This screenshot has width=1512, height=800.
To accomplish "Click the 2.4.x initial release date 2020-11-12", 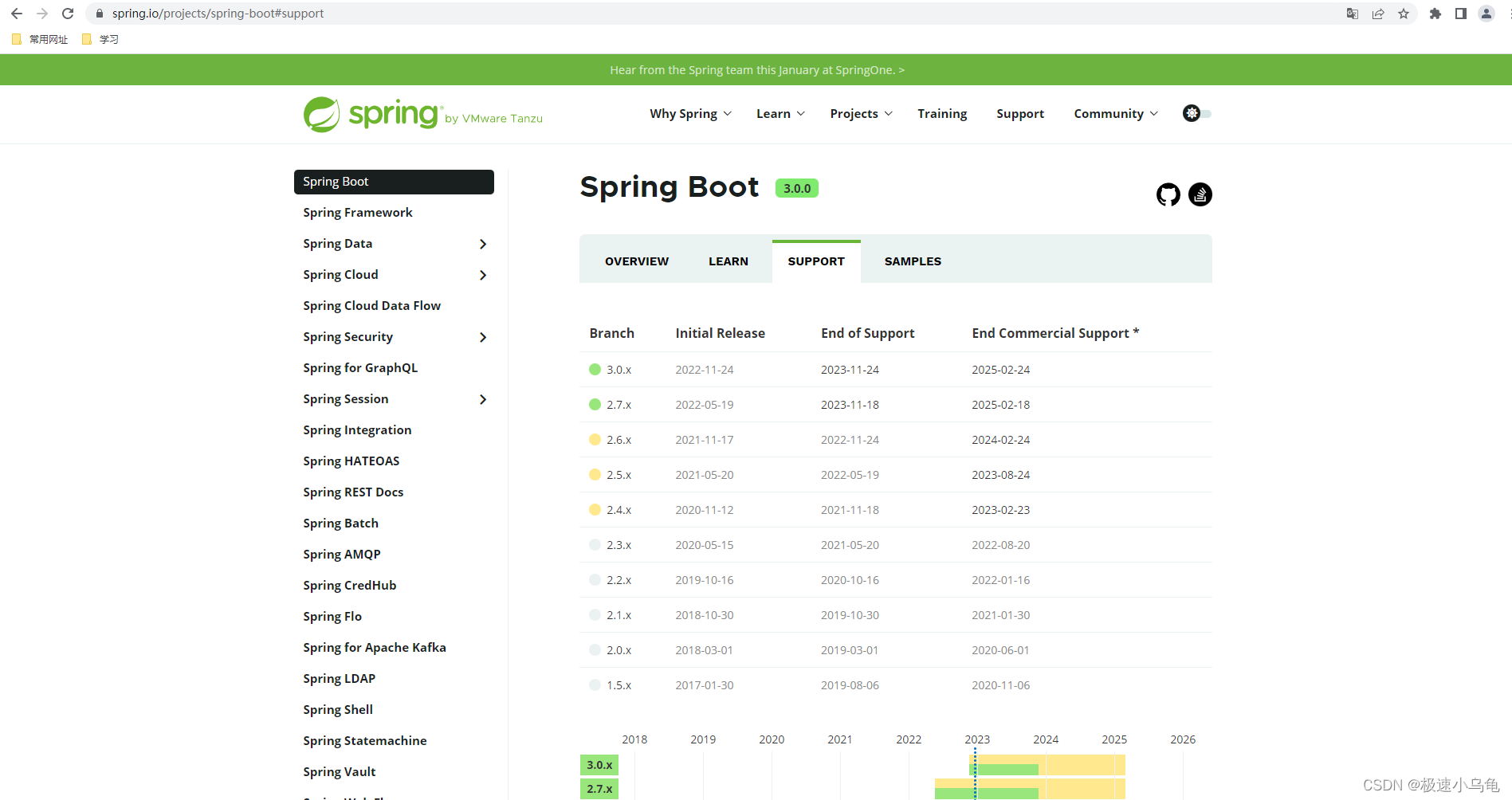I will pos(705,510).
